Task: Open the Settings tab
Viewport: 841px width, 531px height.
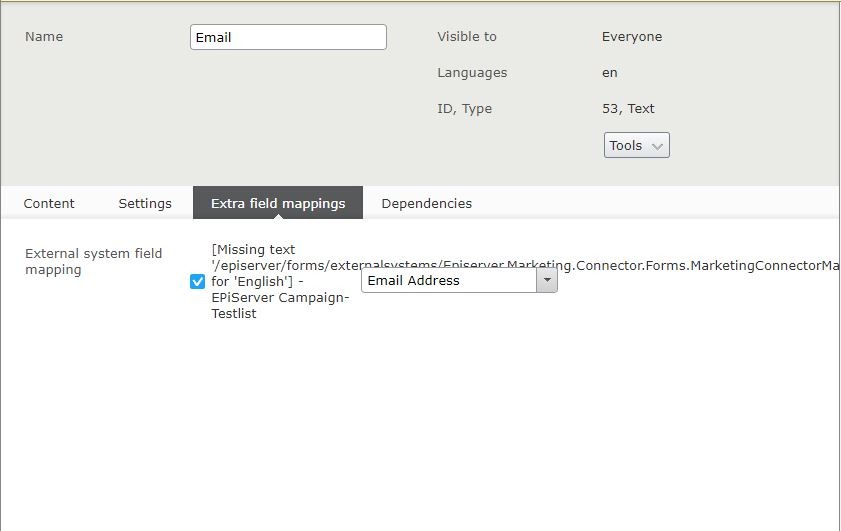Action: [x=145, y=203]
